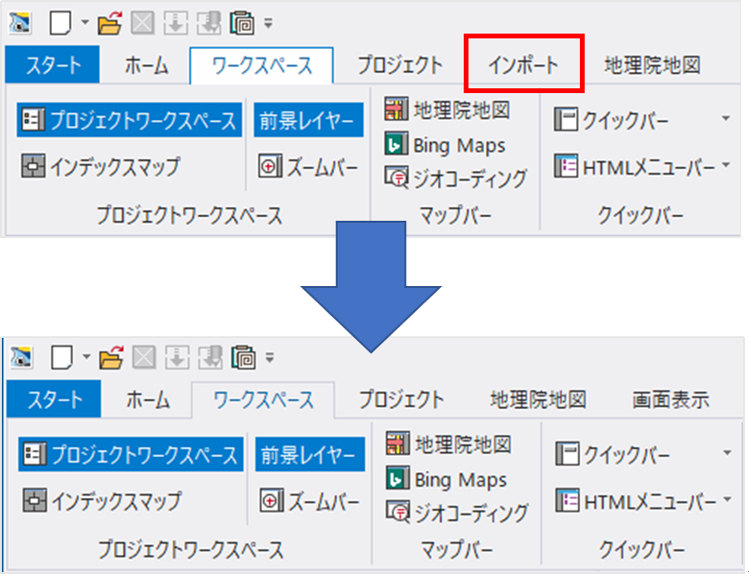Expand new document dropdown arrow in lower toolbar
This screenshot has width=749, height=574.
pyautogui.click(x=86, y=356)
